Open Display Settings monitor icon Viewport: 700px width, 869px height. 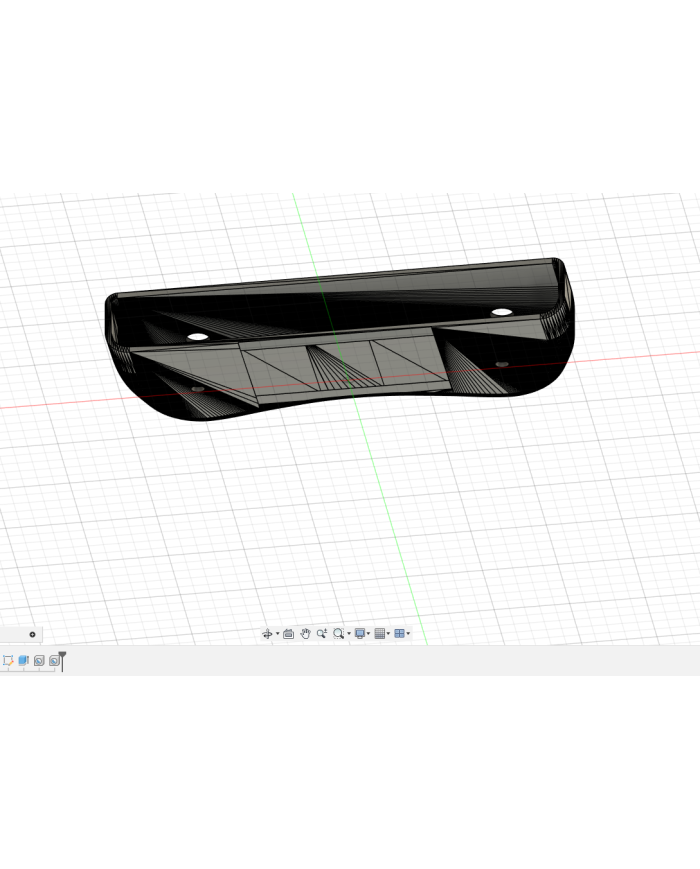360,634
